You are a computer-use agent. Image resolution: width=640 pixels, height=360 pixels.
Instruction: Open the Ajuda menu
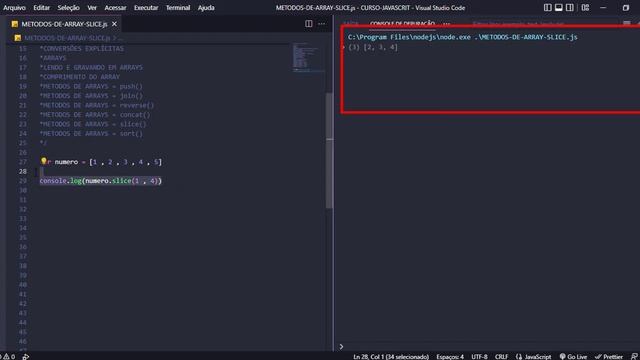coord(206,8)
